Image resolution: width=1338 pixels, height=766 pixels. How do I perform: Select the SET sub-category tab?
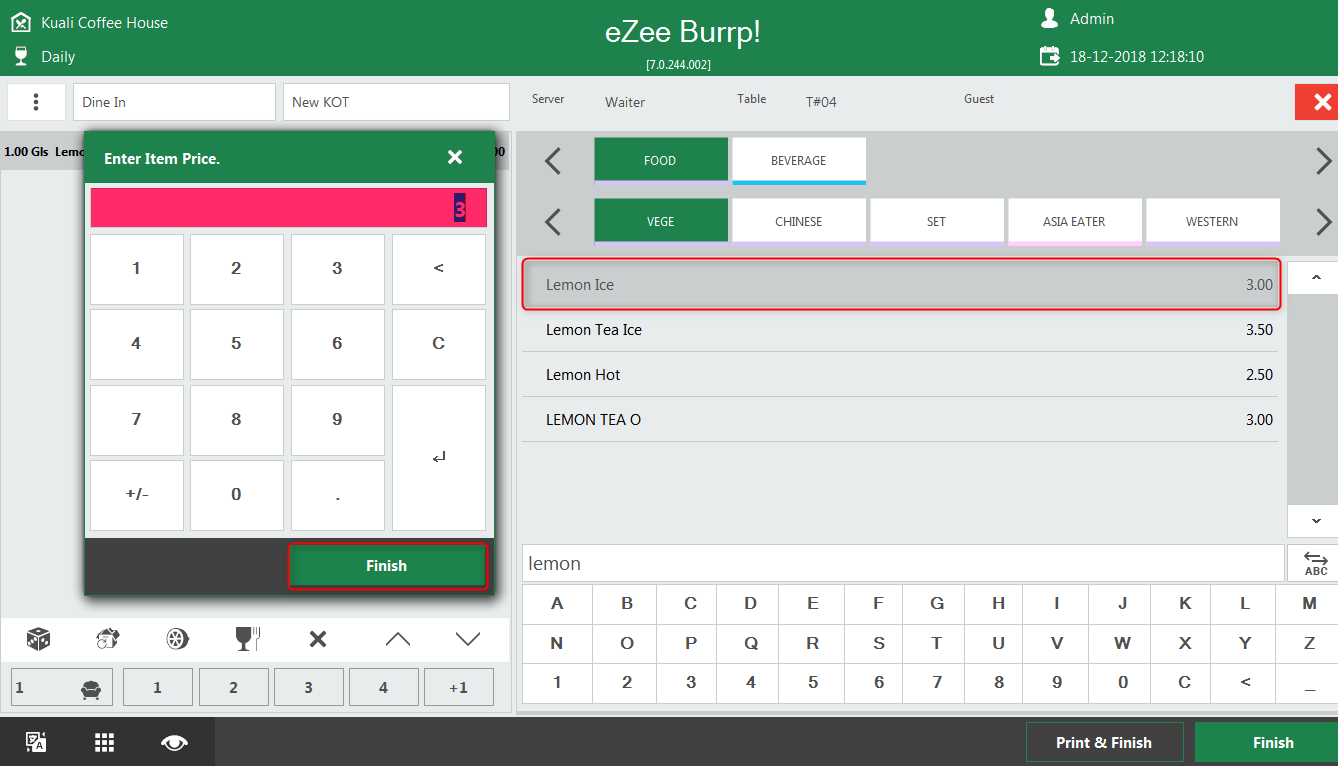pos(936,221)
